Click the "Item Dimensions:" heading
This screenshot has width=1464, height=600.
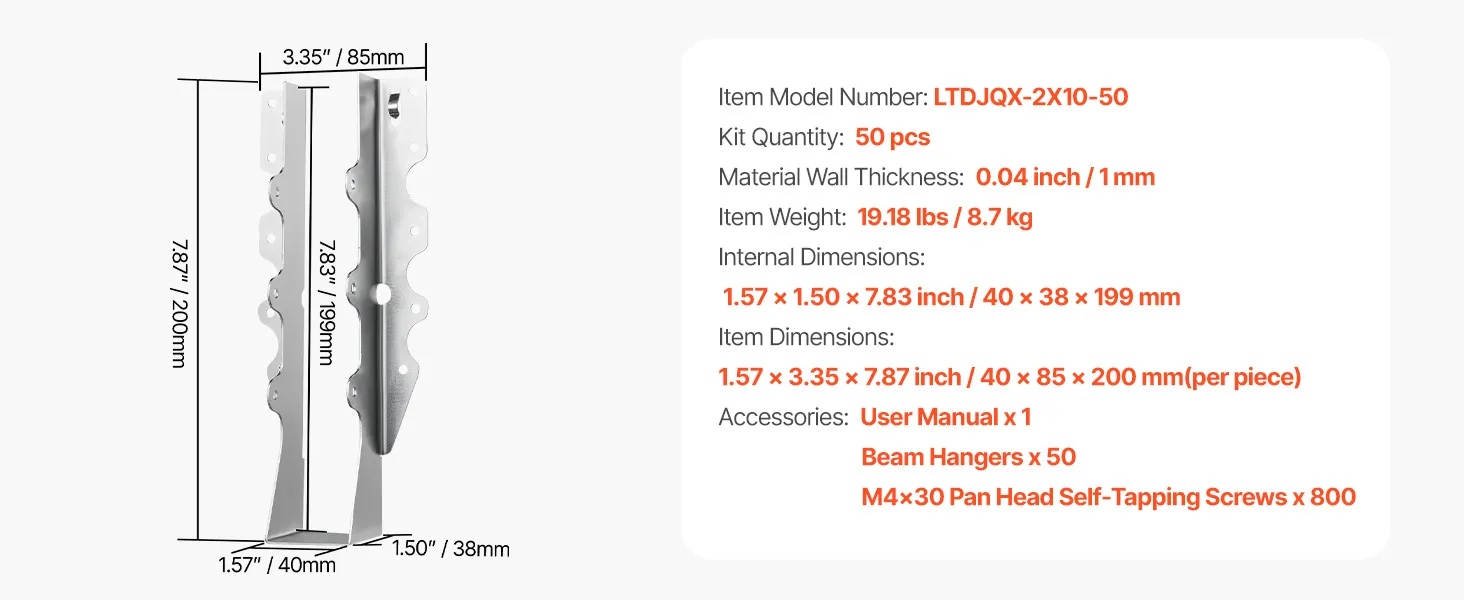tap(806, 337)
